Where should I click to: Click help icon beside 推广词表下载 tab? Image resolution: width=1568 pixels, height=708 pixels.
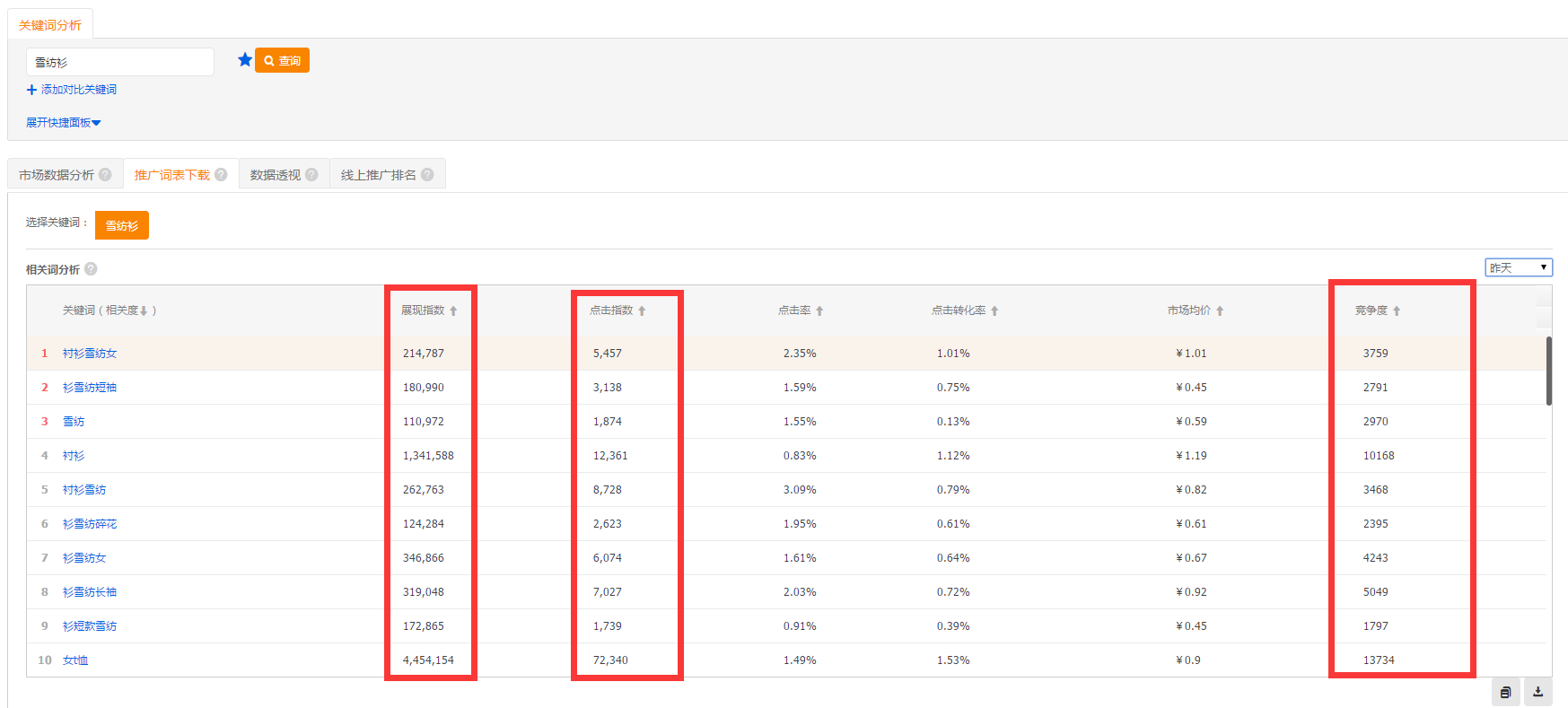(221, 175)
